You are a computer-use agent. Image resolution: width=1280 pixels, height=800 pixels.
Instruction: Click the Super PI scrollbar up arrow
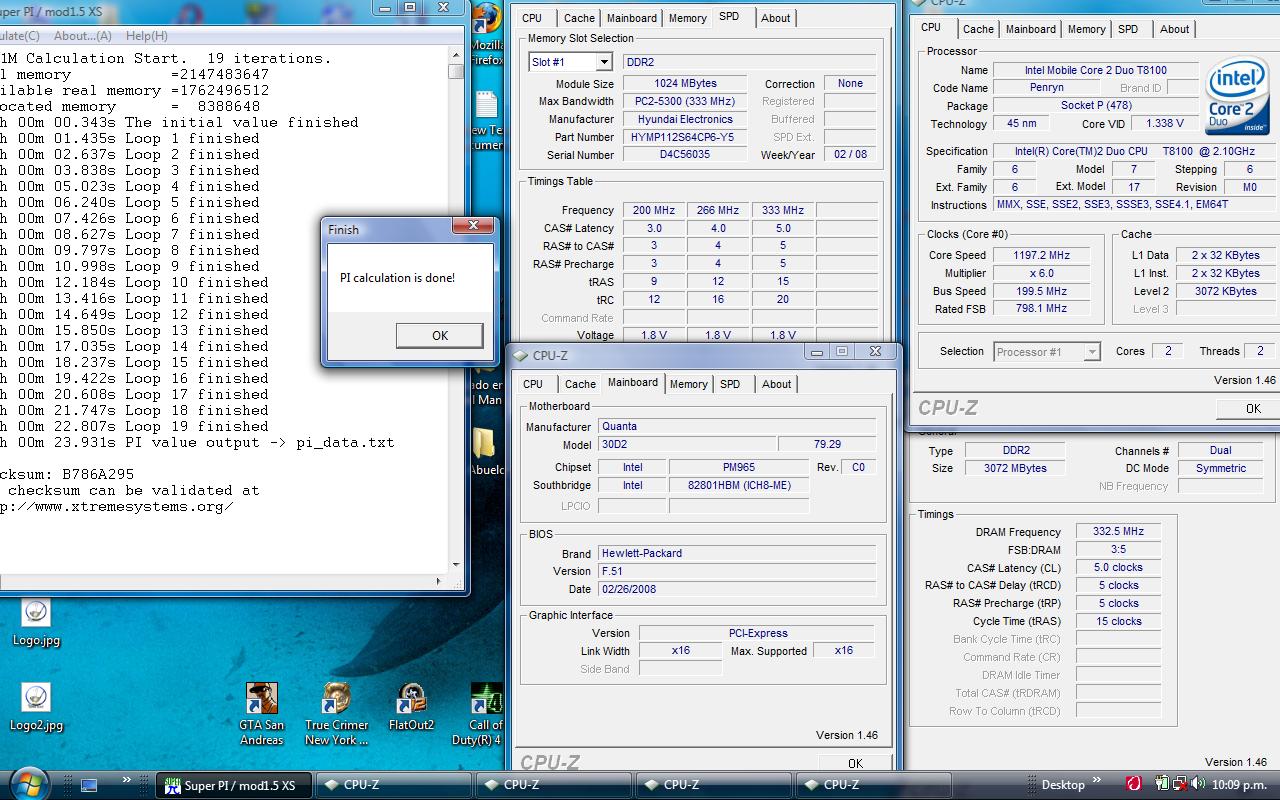456,57
